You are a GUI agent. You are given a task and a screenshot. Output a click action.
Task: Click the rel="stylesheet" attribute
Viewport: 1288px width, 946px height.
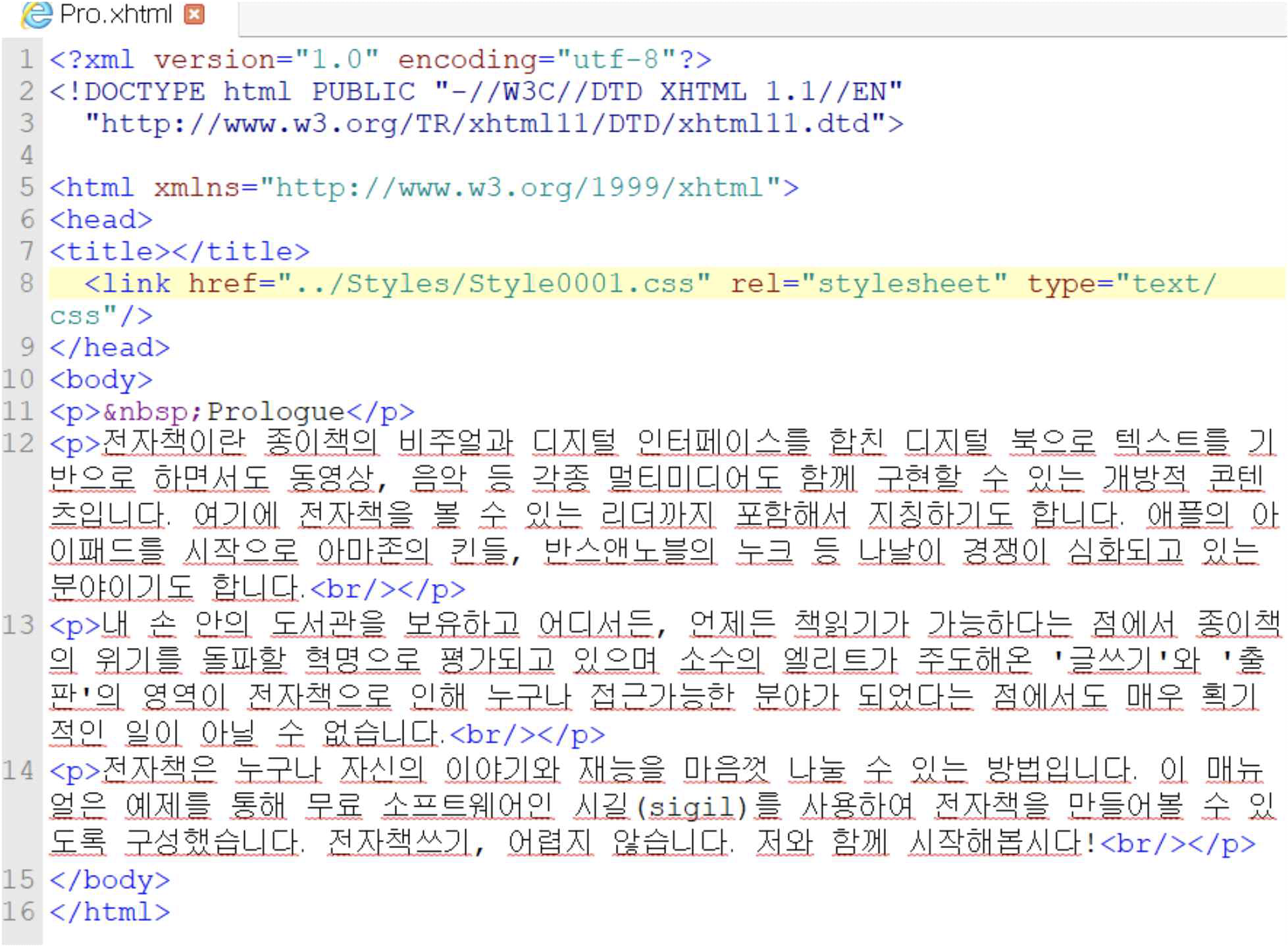[869, 284]
